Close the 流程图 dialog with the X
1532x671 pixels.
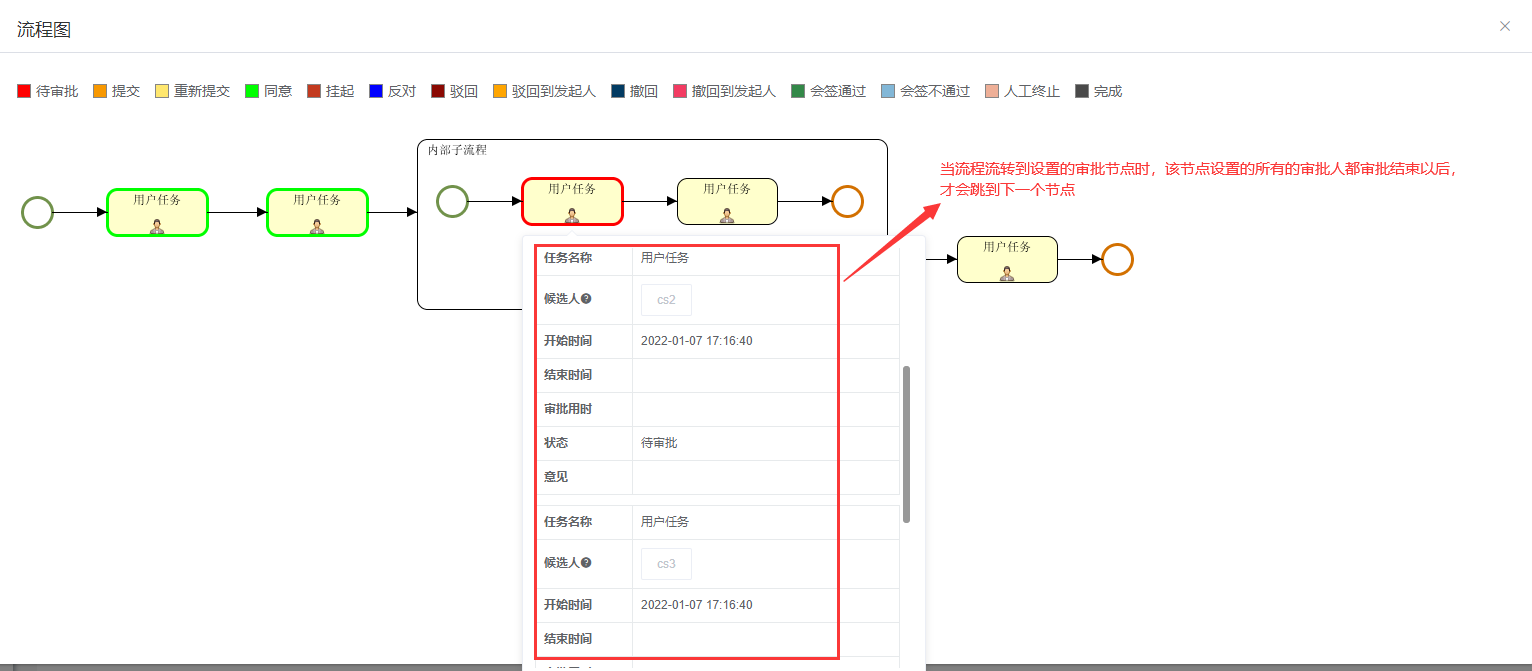click(x=1504, y=26)
